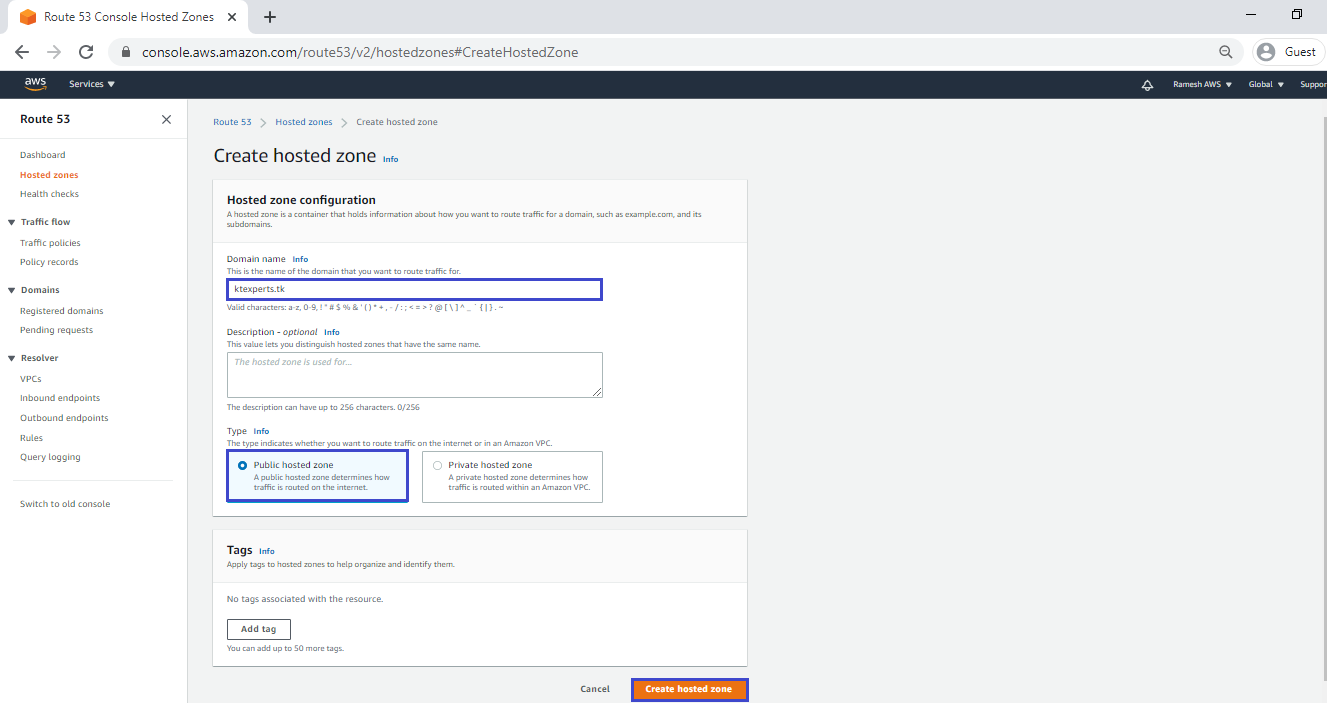Open Dashboard in sidebar
This screenshot has width=1327, height=703.
[42, 155]
